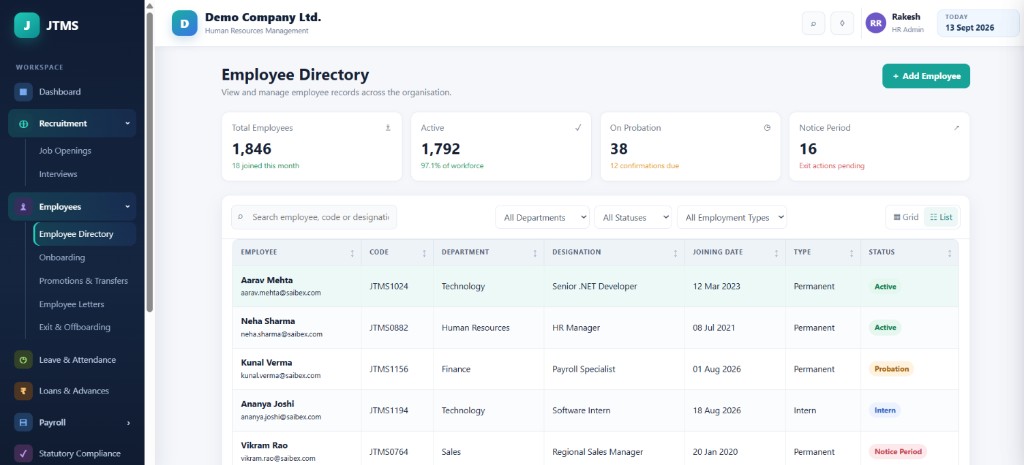Click vikram.rao@saibex.com email text

click(278, 458)
